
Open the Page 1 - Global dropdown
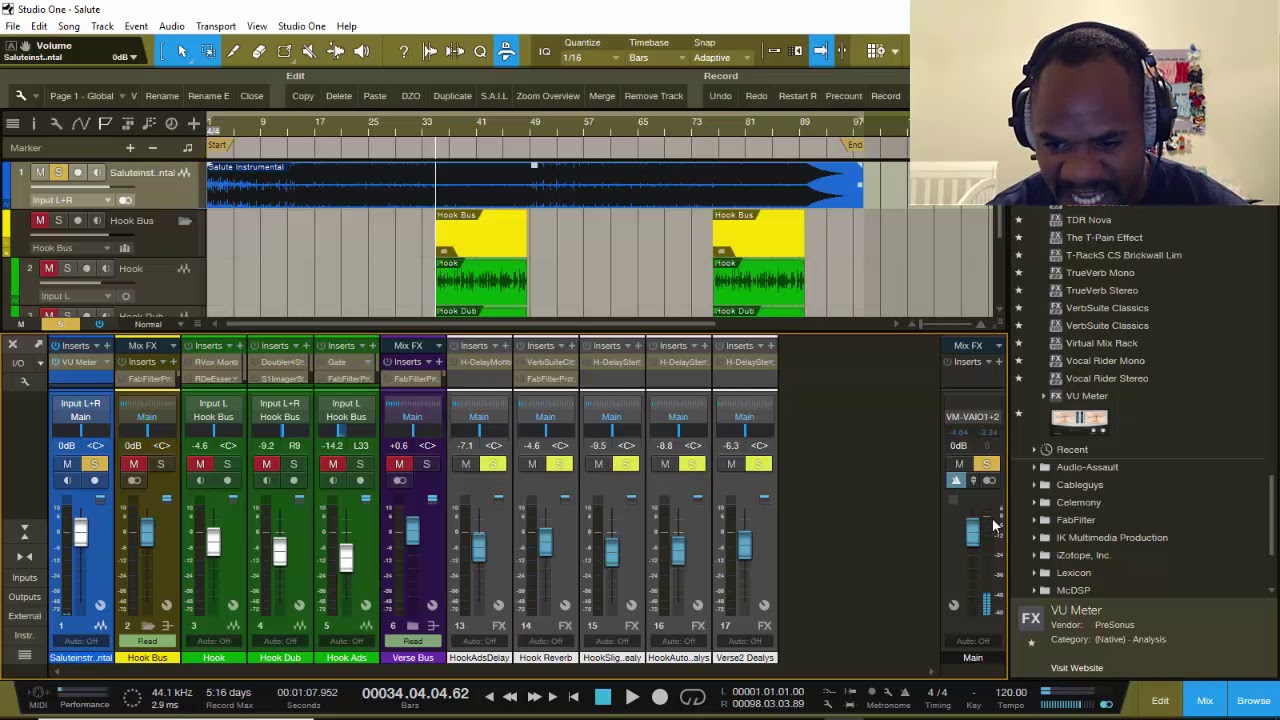[90, 96]
